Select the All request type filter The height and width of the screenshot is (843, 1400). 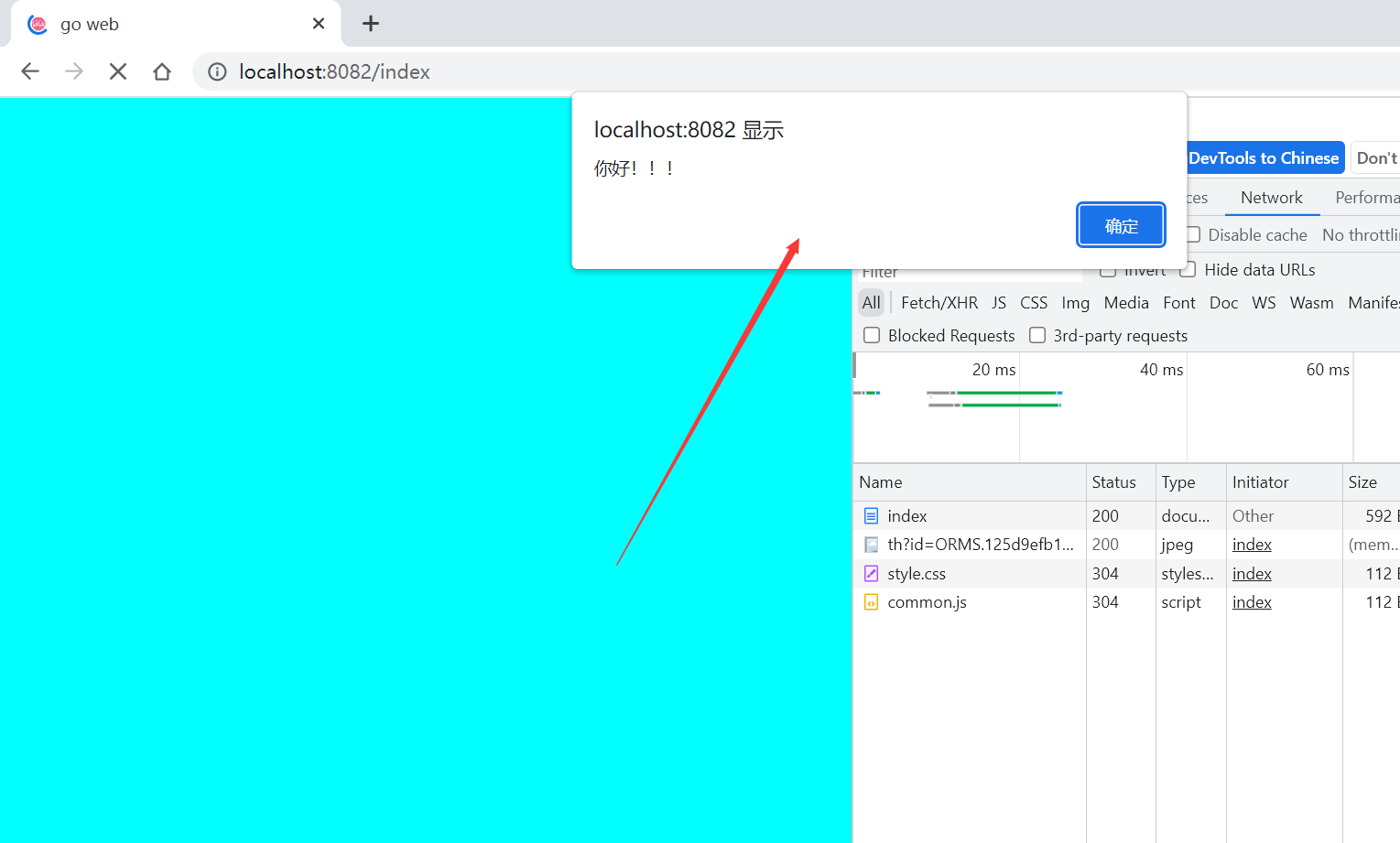pyautogui.click(x=871, y=303)
